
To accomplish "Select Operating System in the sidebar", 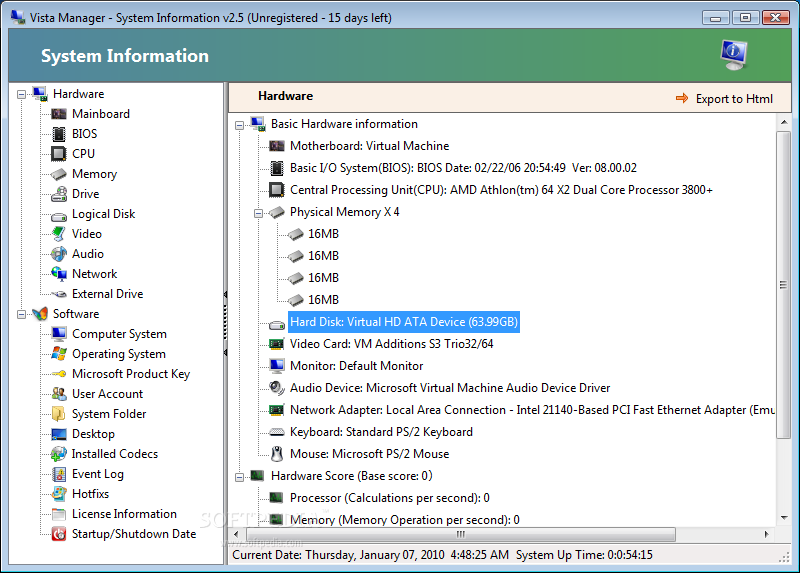I will click(118, 354).
